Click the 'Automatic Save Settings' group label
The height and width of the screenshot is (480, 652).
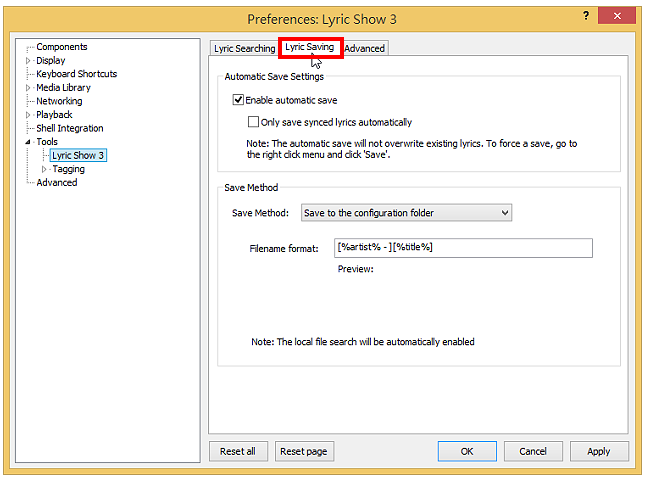point(274,77)
